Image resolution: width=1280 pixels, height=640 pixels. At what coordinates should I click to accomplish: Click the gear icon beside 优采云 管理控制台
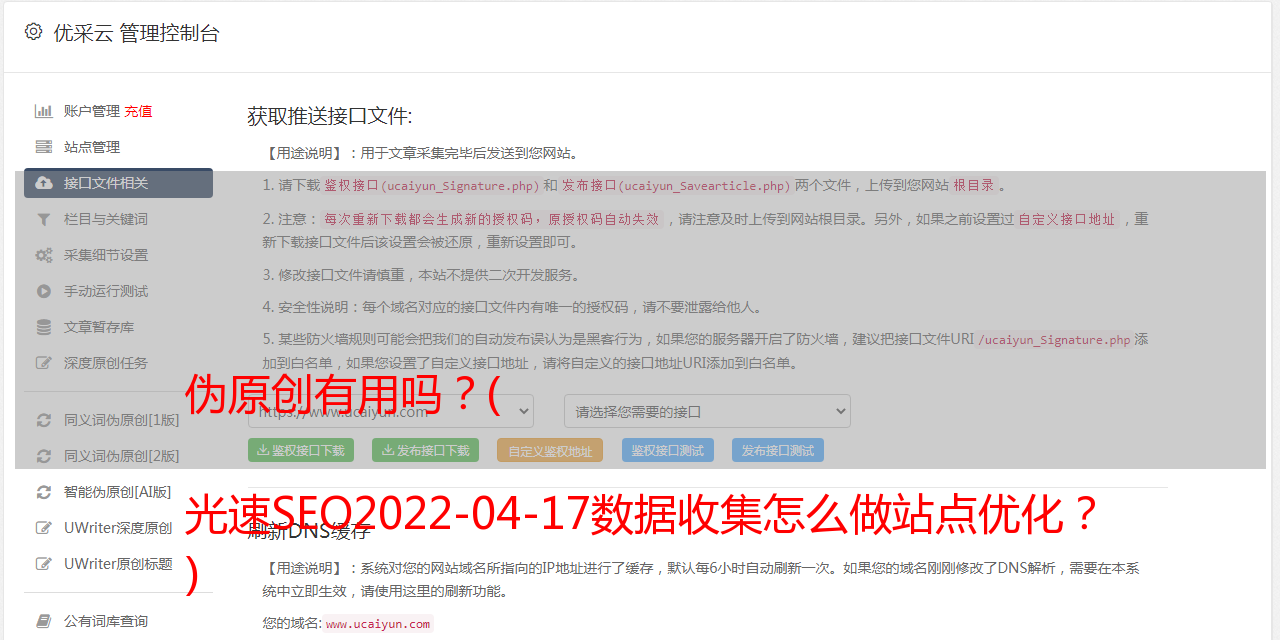point(33,32)
